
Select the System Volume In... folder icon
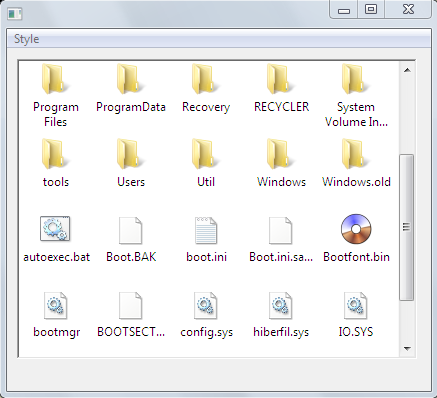pos(356,79)
